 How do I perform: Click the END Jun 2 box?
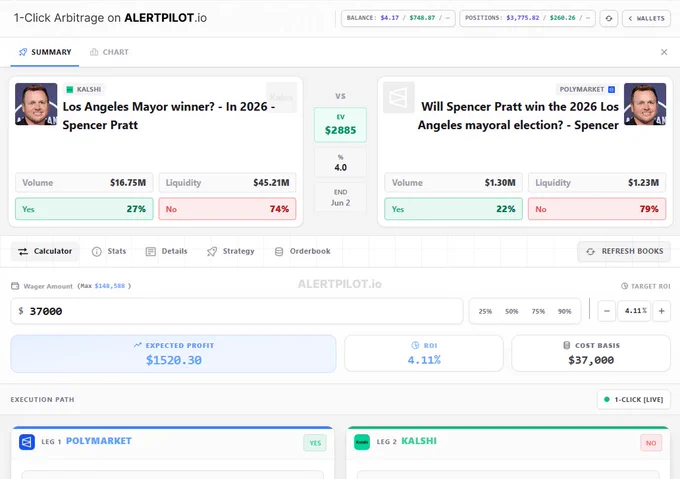click(340, 198)
